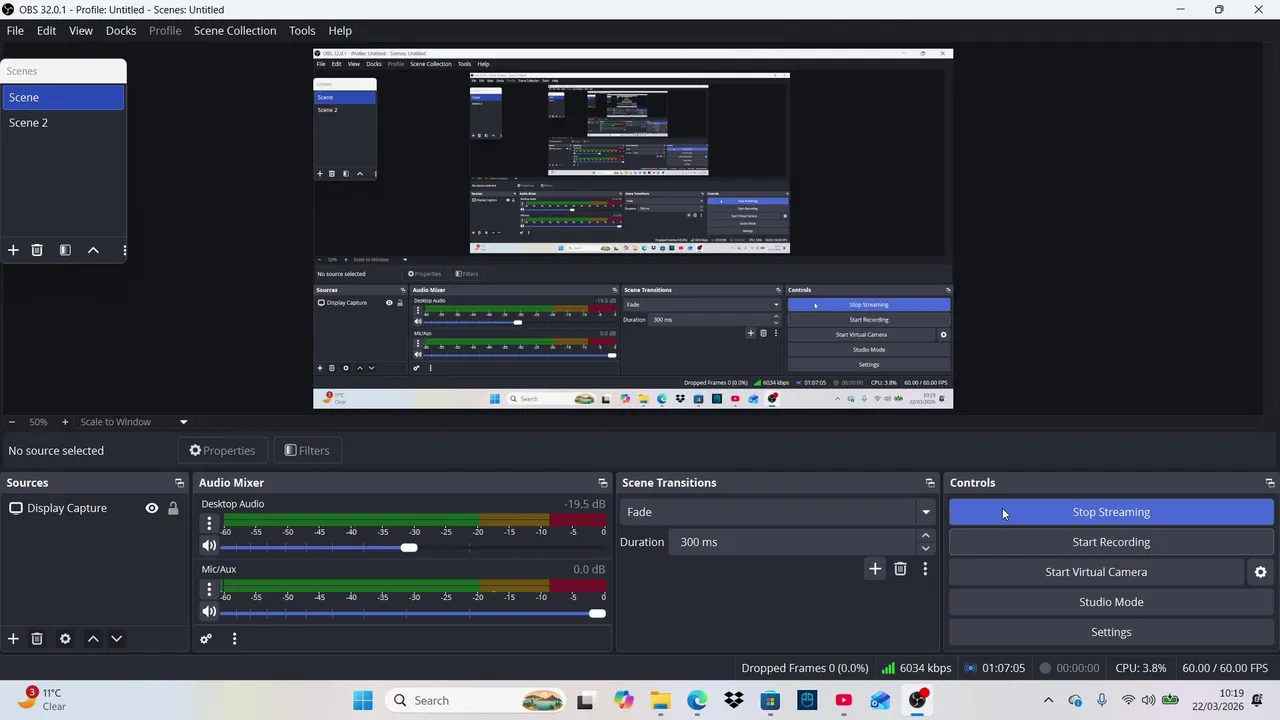Pop out the Sources dock
The width and height of the screenshot is (1280, 720).
(x=179, y=483)
